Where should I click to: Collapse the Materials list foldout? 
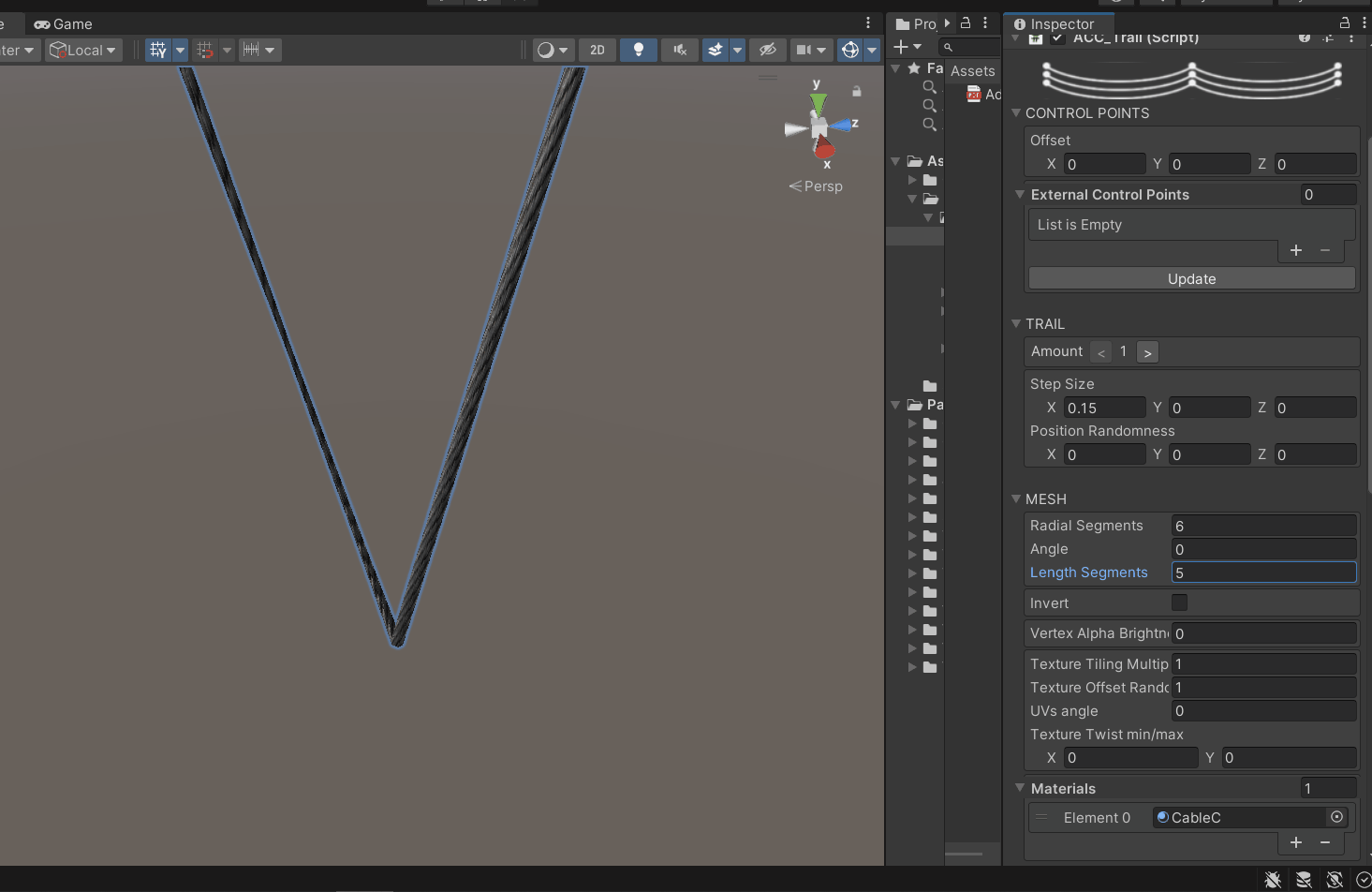(x=1020, y=788)
